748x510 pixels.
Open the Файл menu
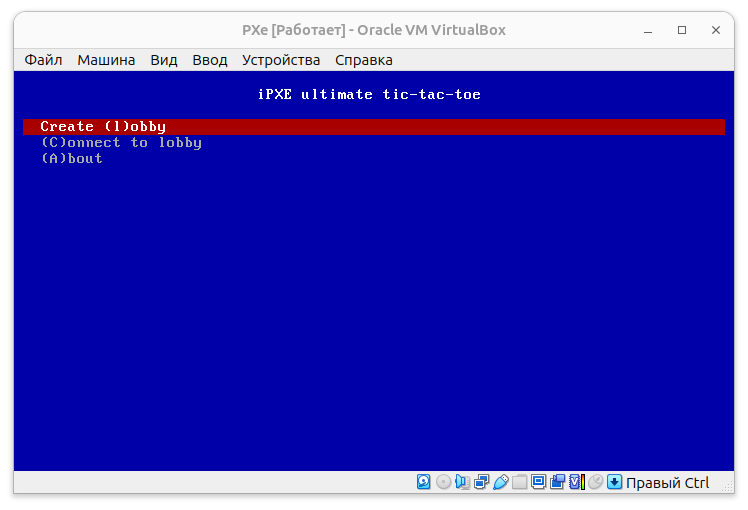(43, 60)
